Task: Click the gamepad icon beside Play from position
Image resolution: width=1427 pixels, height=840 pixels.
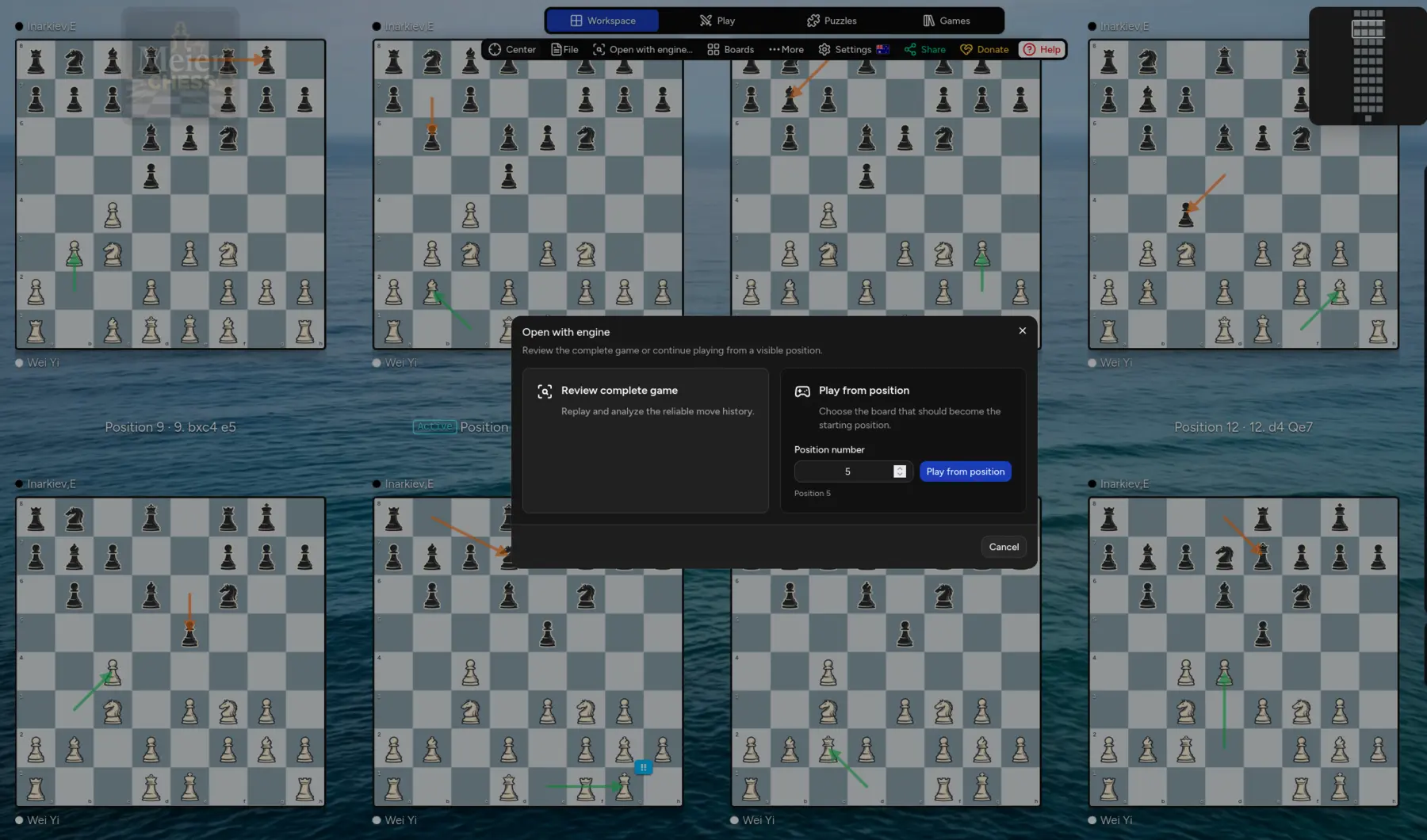Action: pyautogui.click(x=802, y=391)
